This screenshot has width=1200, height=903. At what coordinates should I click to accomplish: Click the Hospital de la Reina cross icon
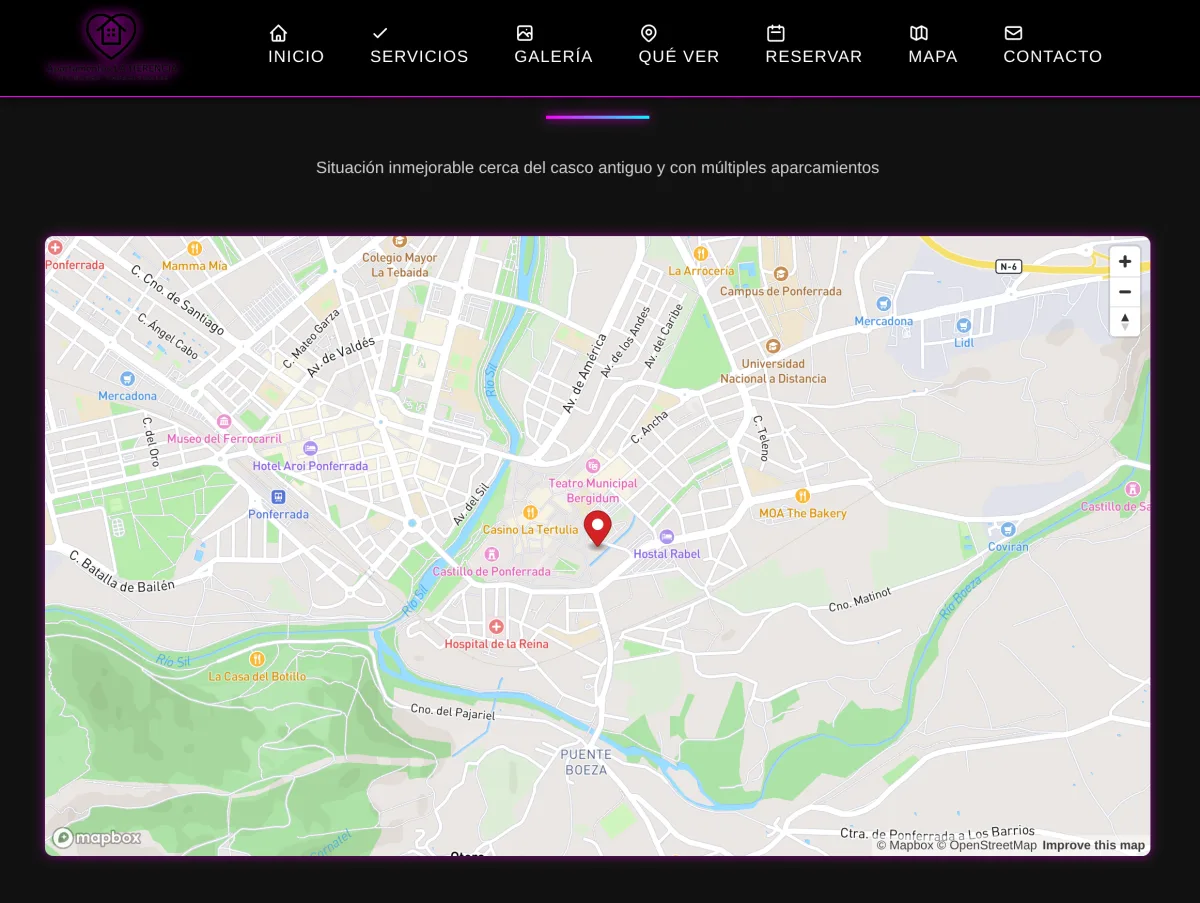[x=497, y=626]
